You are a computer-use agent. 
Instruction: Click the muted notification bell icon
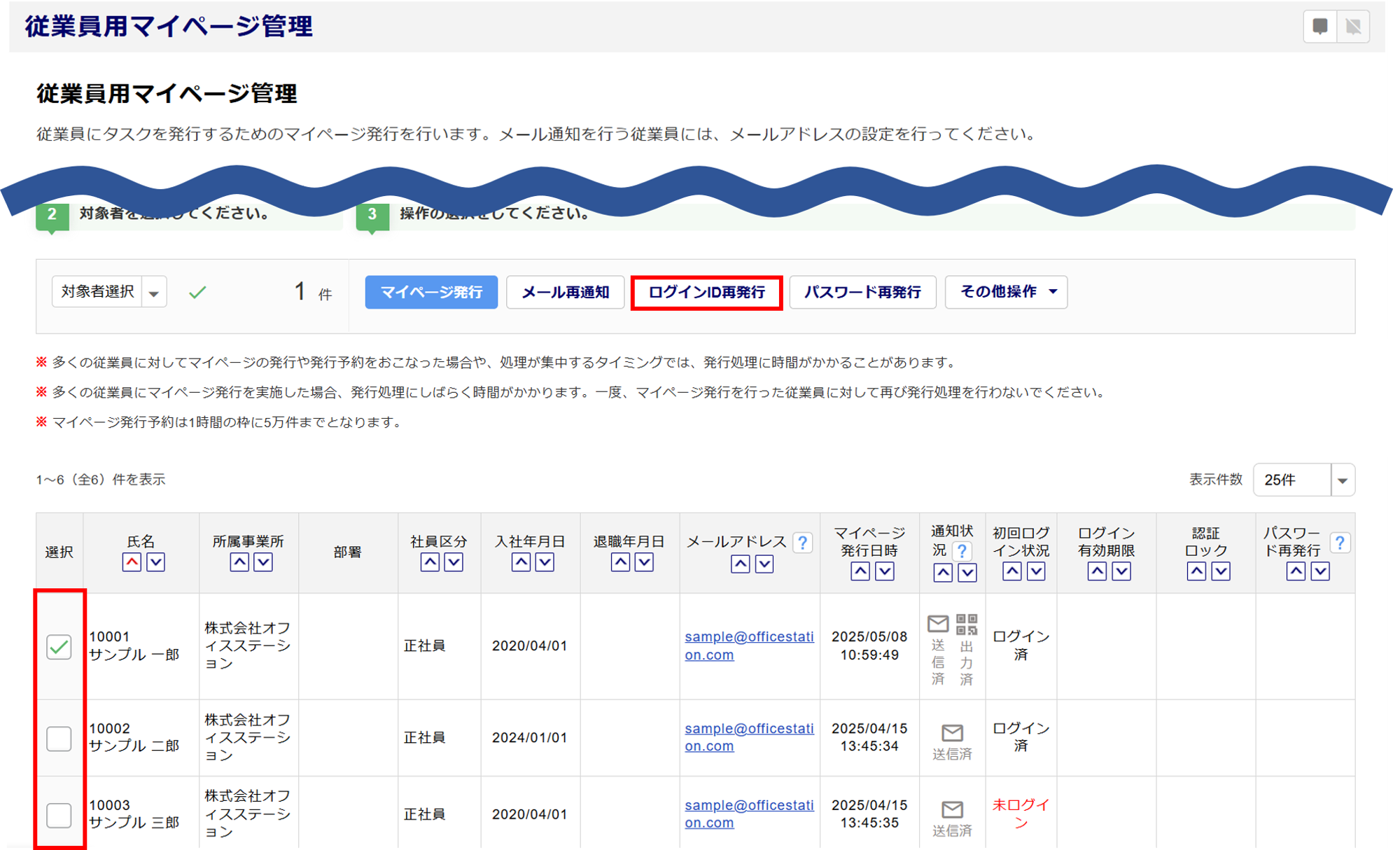click(1353, 27)
